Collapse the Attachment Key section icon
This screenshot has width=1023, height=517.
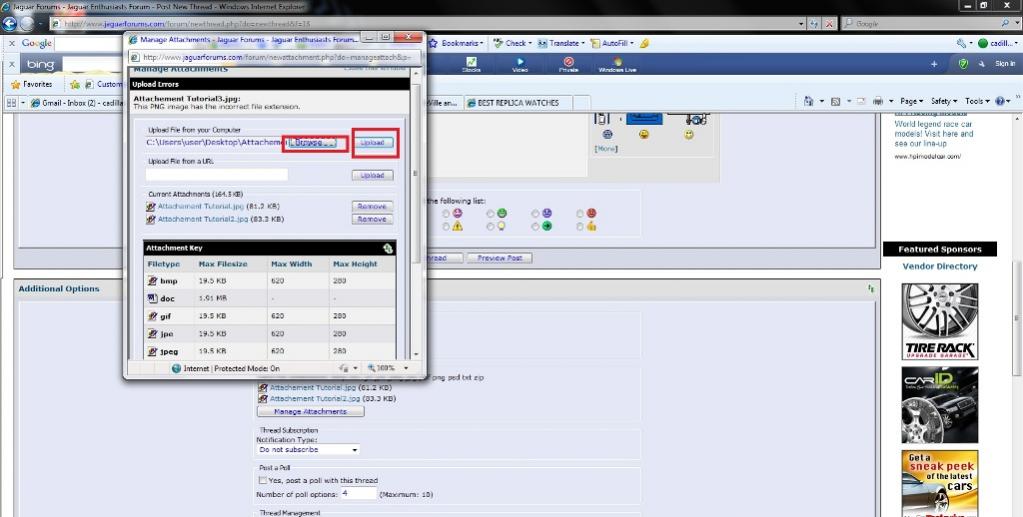(388, 248)
